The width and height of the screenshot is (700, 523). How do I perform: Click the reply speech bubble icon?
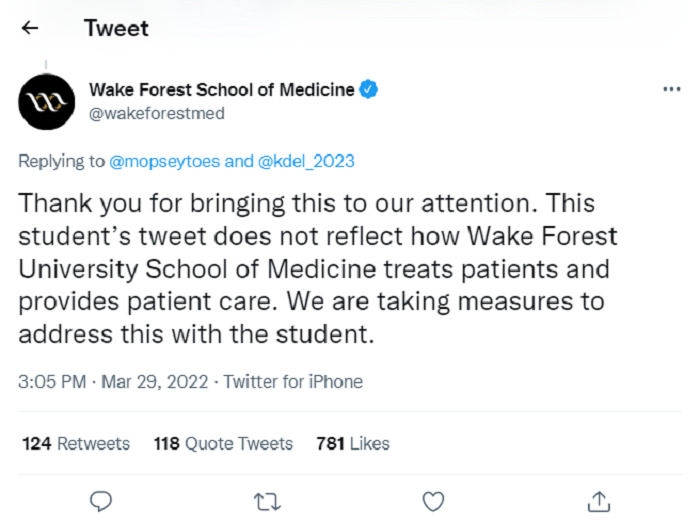coord(101,501)
